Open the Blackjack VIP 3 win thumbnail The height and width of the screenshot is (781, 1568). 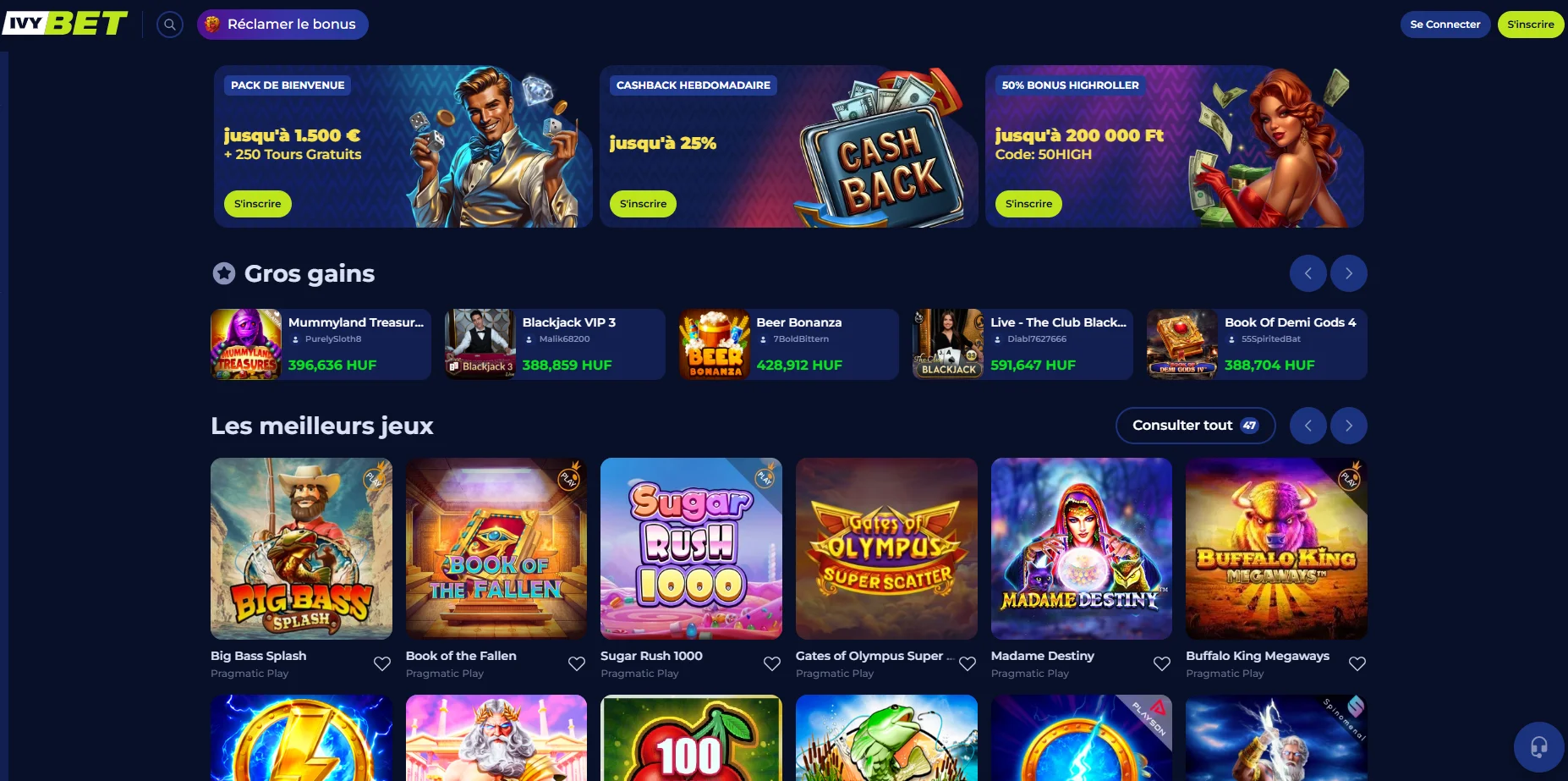480,344
